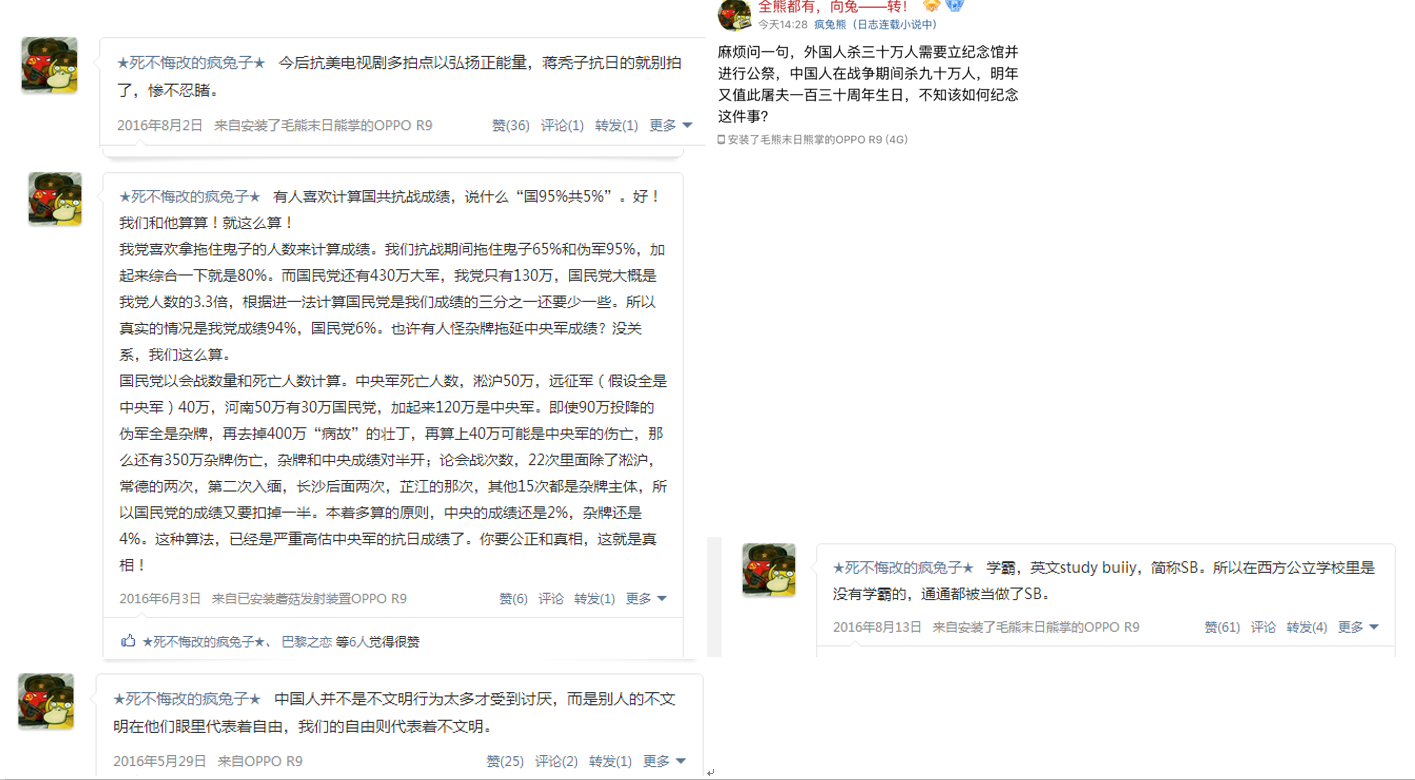Click the avatar on the May 29 post

coord(46,701)
